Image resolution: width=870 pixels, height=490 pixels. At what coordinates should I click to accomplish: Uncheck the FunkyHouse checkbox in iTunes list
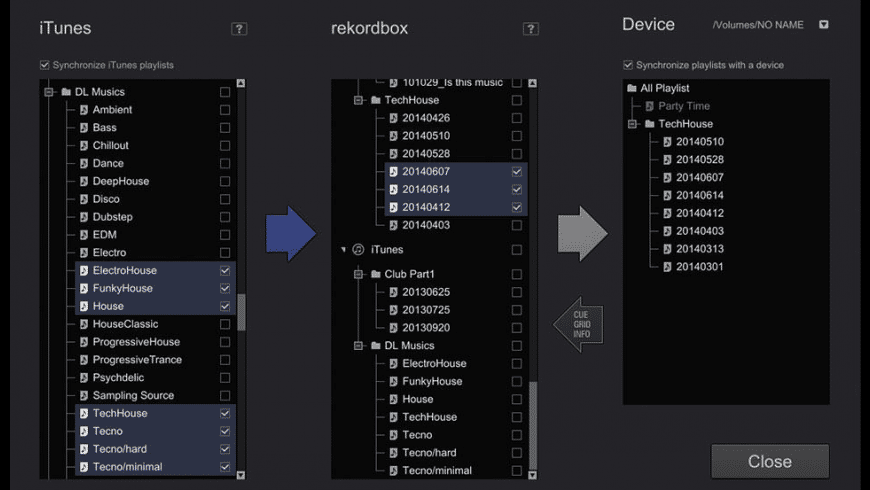click(x=225, y=288)
